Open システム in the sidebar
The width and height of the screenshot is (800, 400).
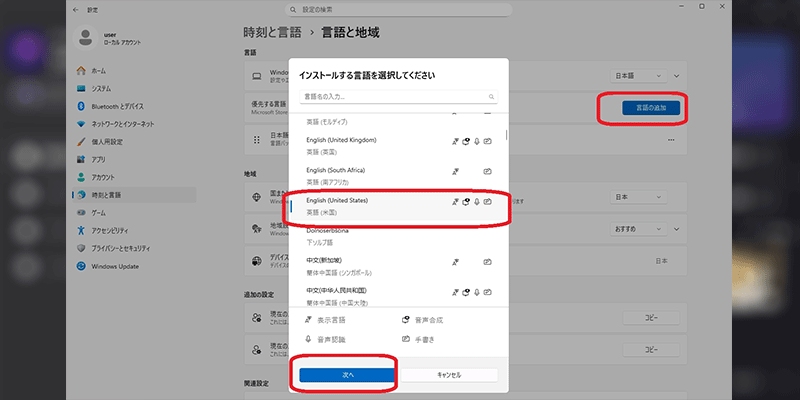pos(135,89)
